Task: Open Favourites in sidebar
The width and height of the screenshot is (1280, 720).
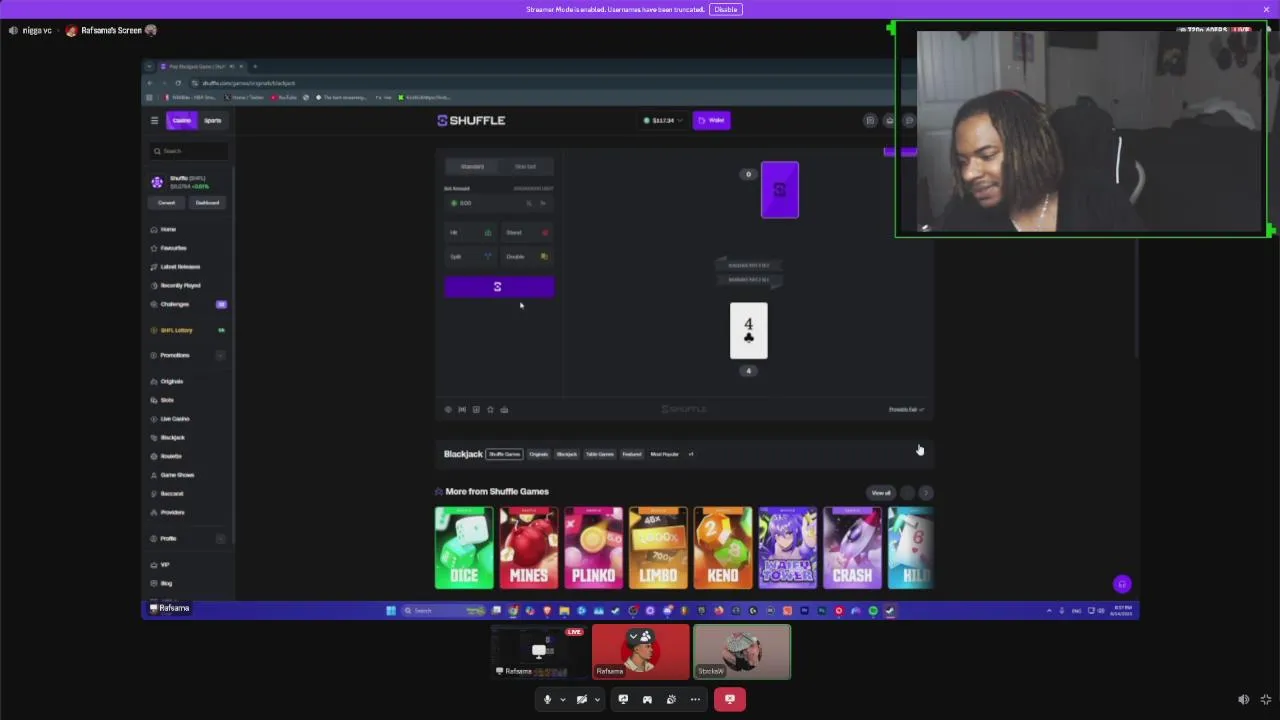Action: tap(173, 248)
